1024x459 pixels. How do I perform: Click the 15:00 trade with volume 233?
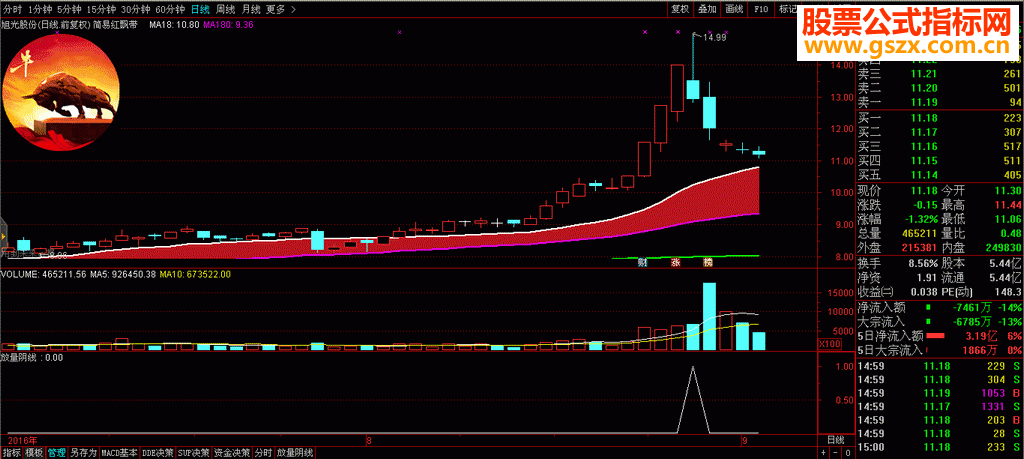[x=938, y=447]
